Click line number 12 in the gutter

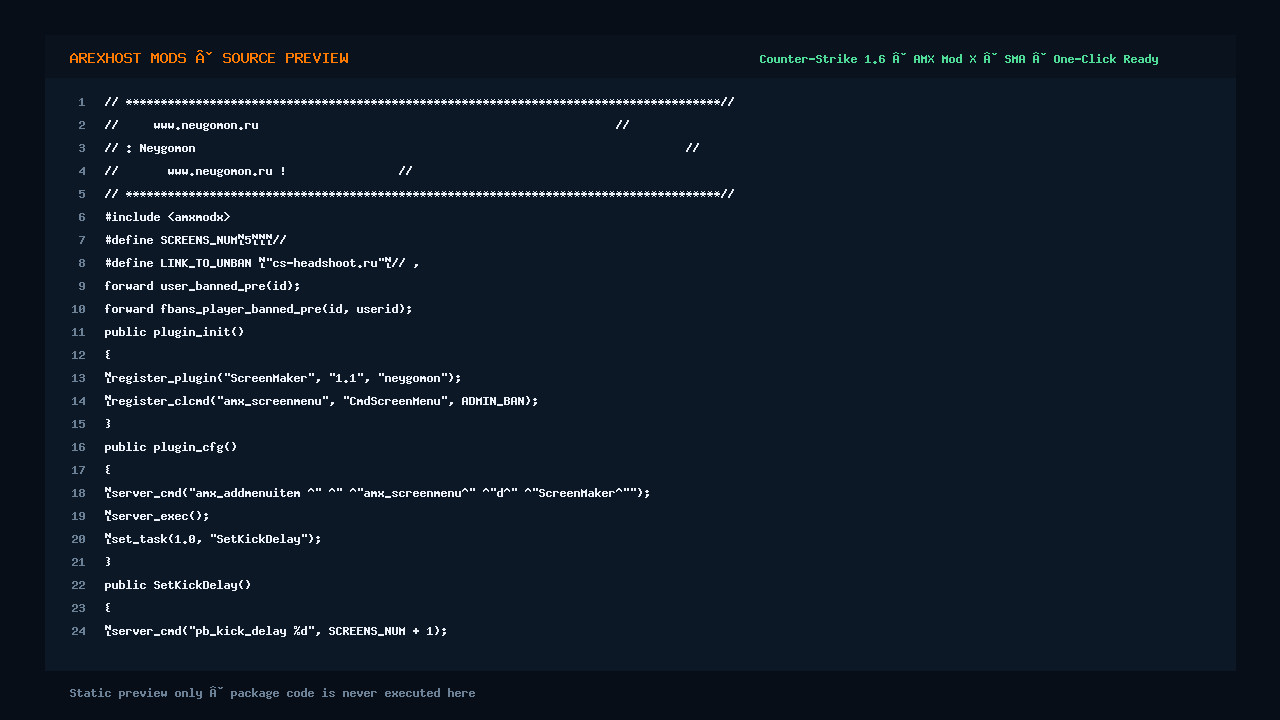coord(78,355)
